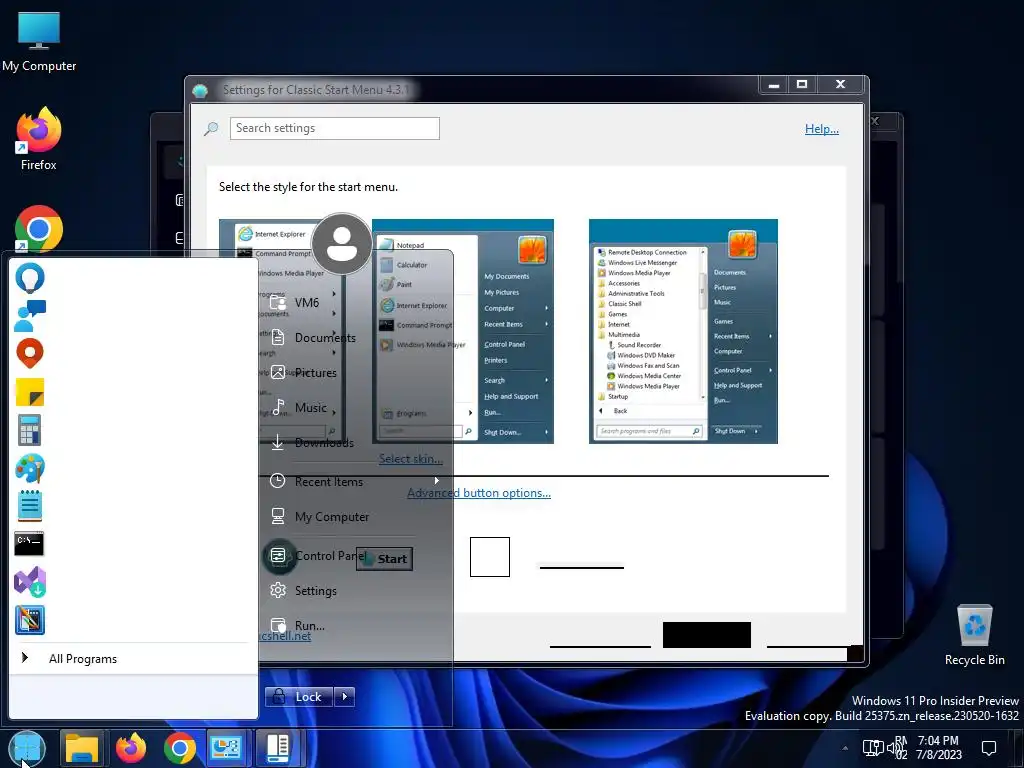Open the Maps red pin app

(x=30, y=353)
